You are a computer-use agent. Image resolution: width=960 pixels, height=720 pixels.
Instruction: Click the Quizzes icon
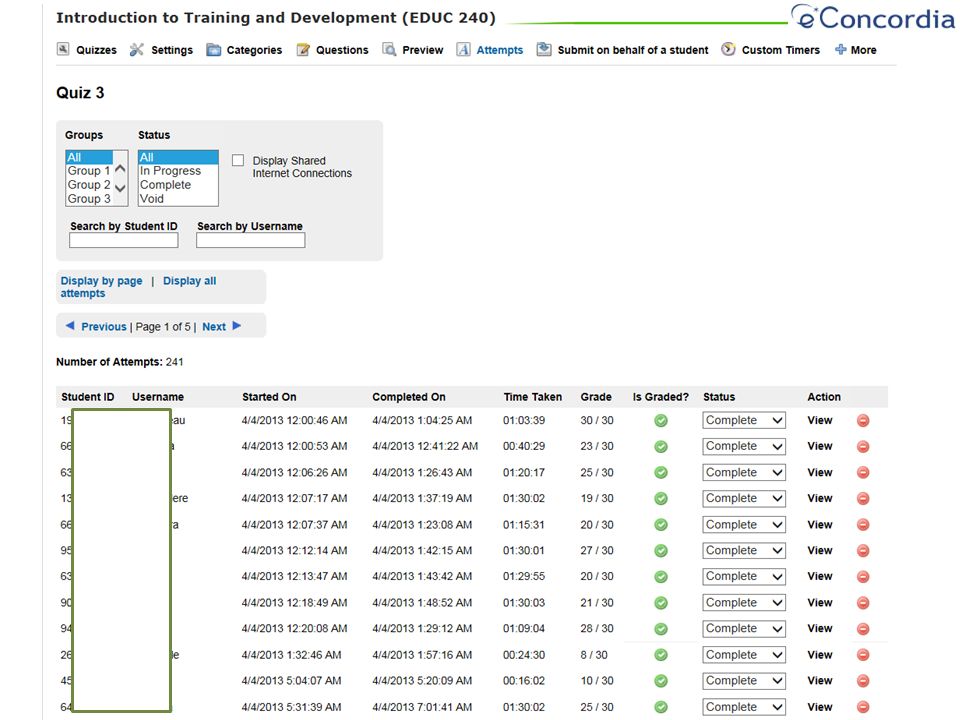pyautogui.click(x=63, y=49)
